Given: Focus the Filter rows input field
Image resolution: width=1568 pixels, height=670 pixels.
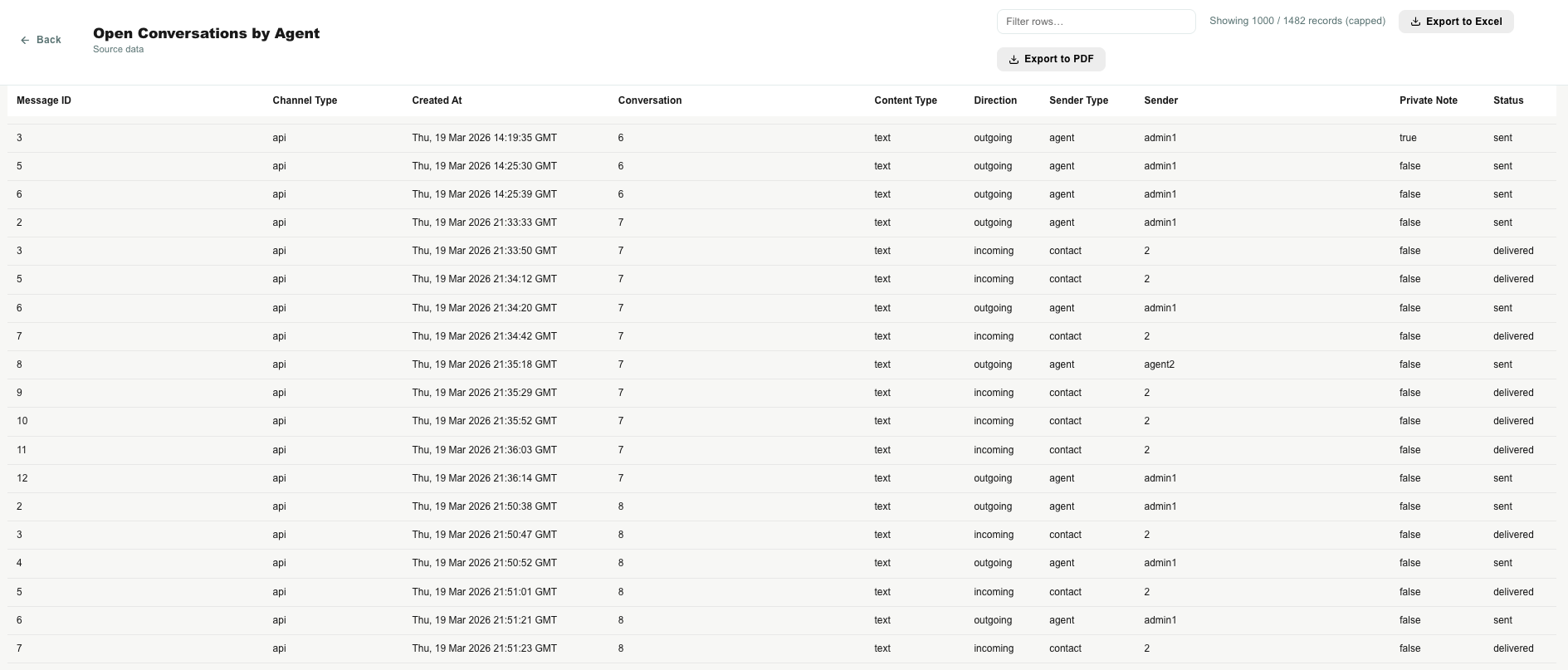Looking at the screenshot, I should 1096,22.
